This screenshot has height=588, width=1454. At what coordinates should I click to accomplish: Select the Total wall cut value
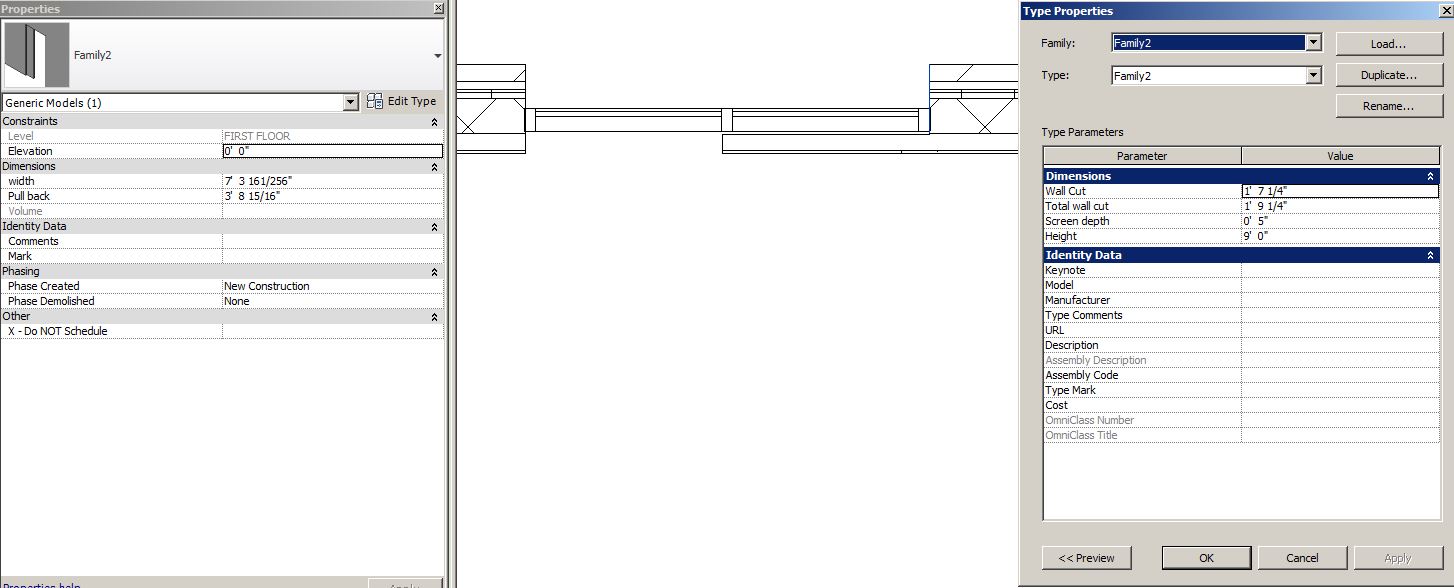pyautogui.click(x=1340, y=206)
